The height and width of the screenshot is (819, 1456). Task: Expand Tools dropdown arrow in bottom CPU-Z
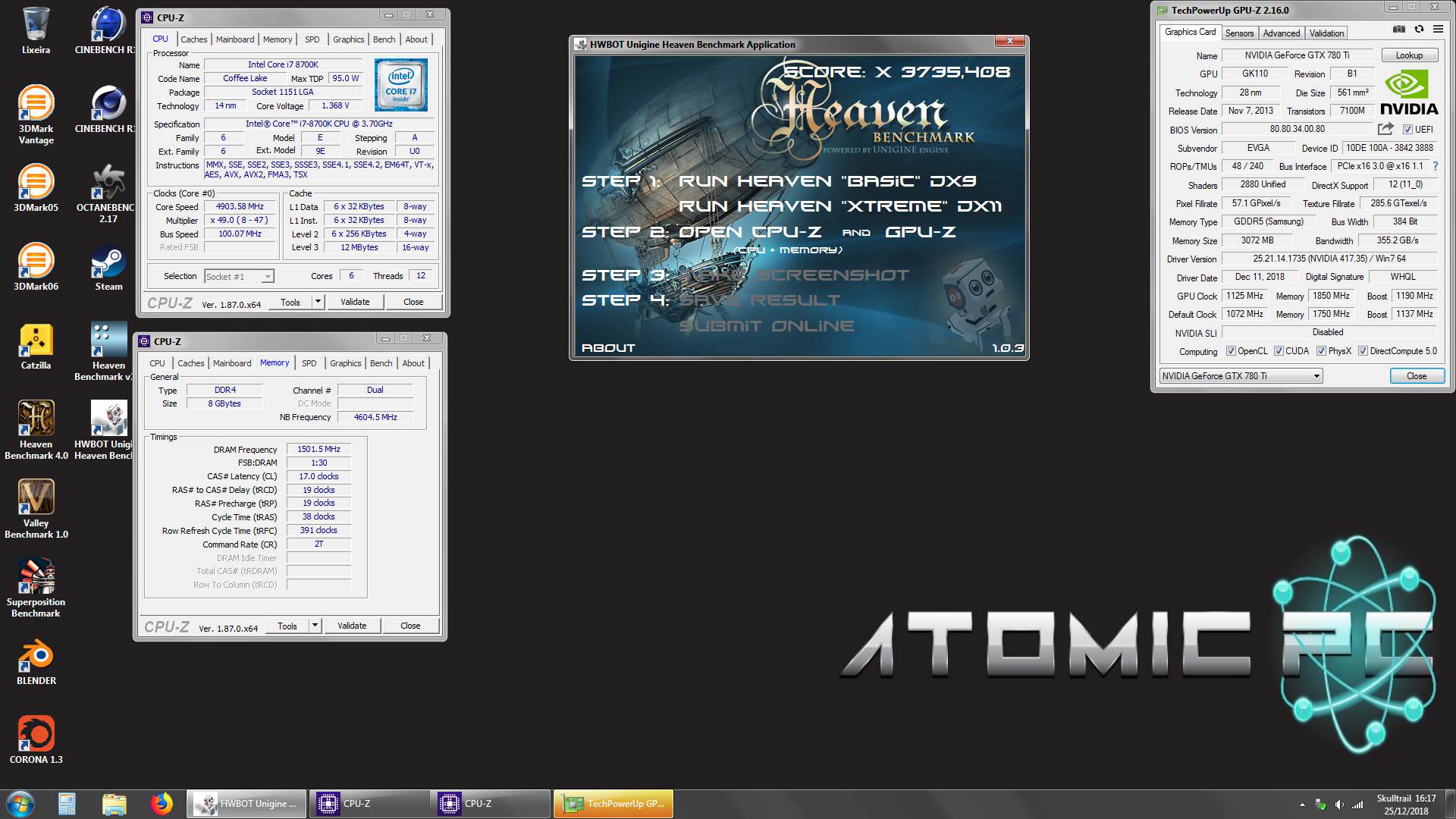click(315, 626)
